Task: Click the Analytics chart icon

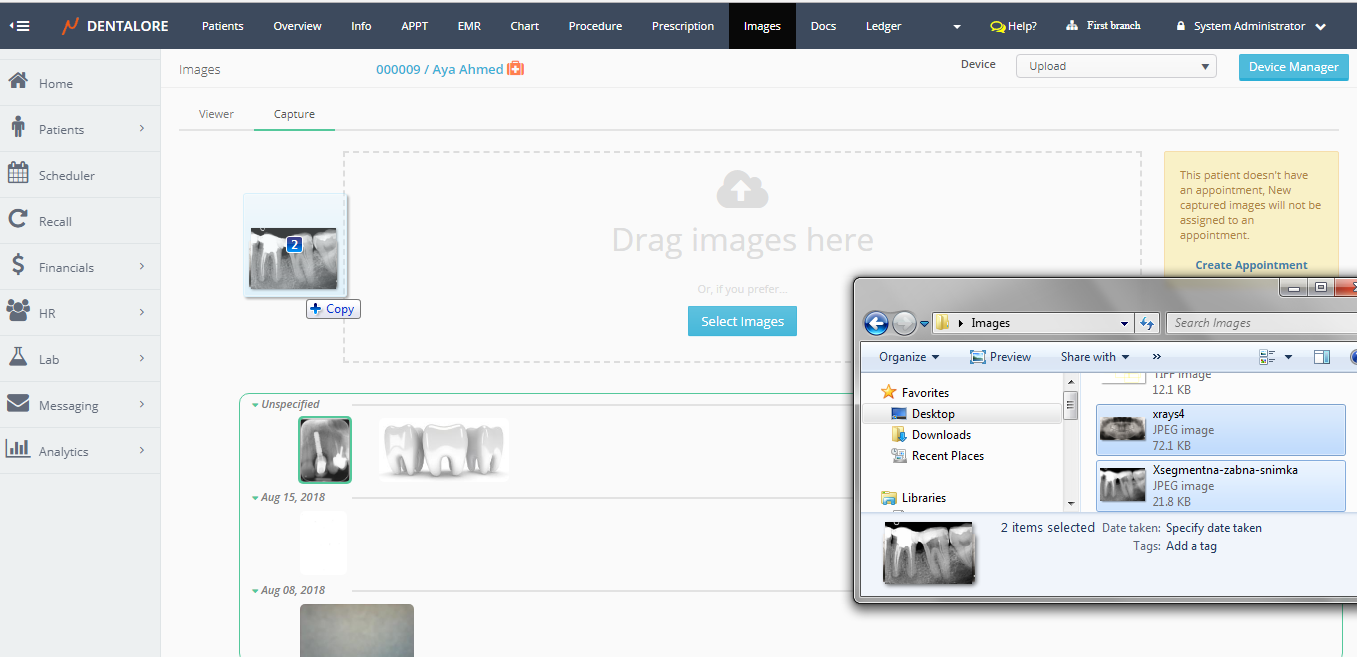Action: coord(18,449)
